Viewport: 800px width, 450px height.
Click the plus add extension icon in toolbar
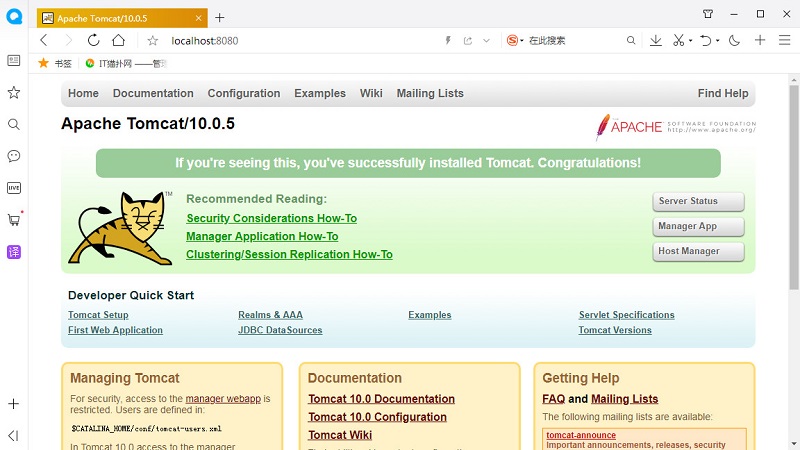click(x=760, y=40)
